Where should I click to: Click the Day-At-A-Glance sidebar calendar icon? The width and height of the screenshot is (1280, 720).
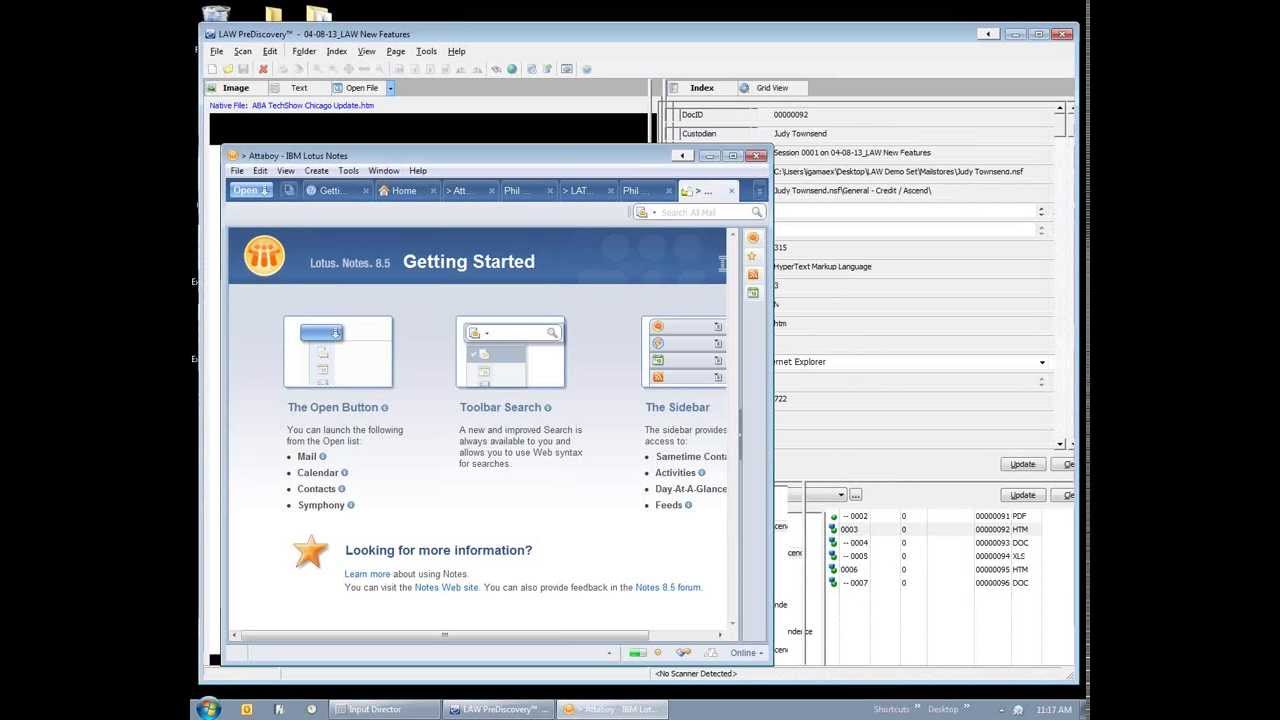coord(752,292)
